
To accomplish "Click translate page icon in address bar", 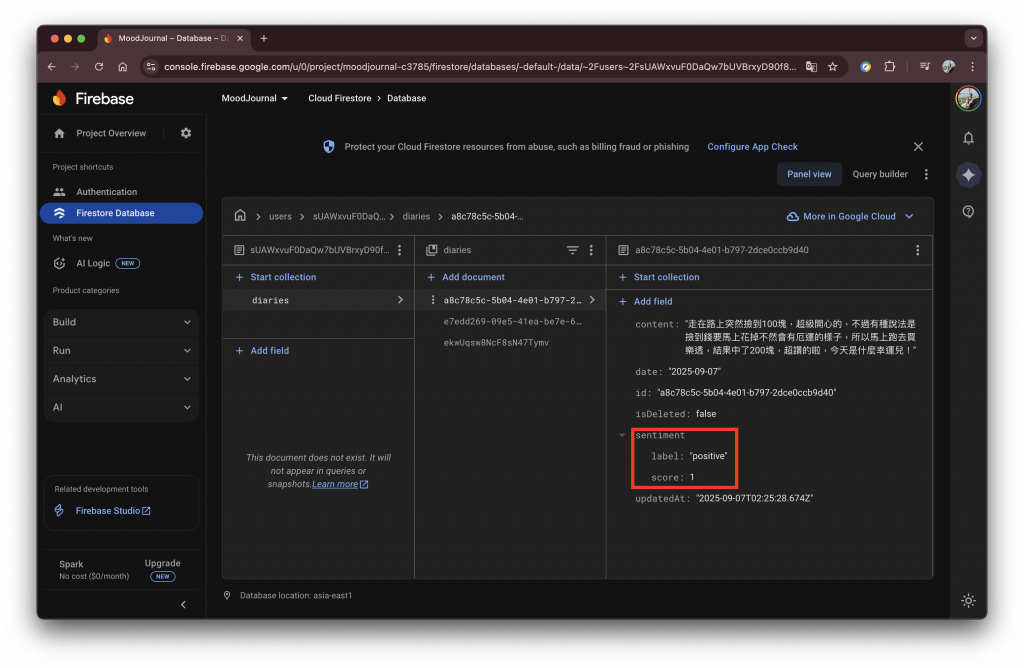I will click(811, 67).
